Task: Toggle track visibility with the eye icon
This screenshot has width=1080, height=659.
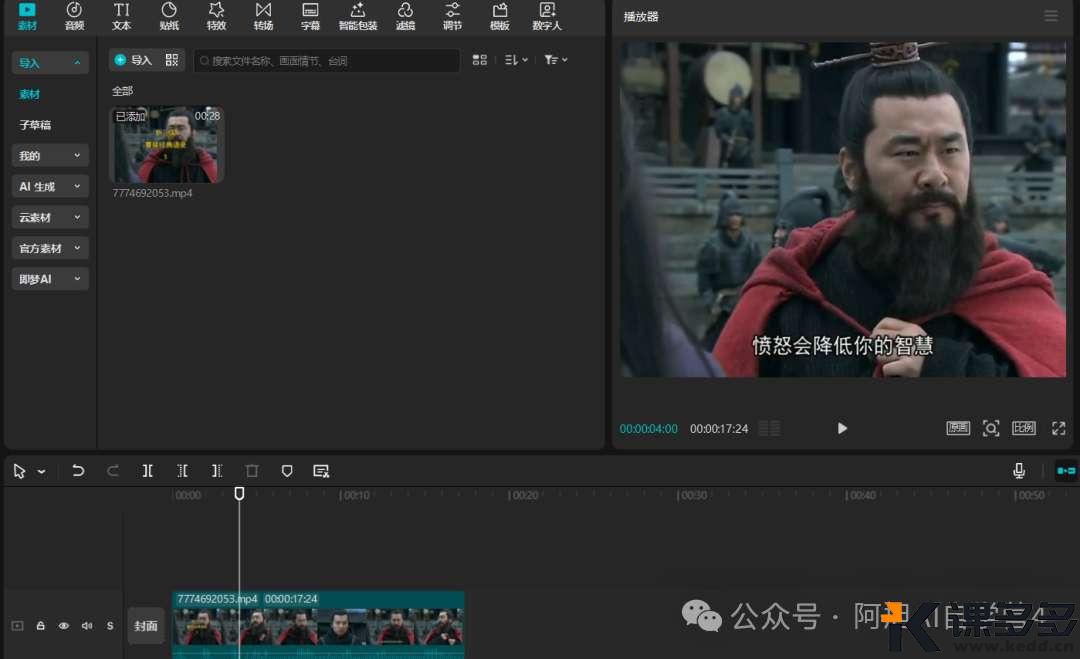Action: [64, 626]
